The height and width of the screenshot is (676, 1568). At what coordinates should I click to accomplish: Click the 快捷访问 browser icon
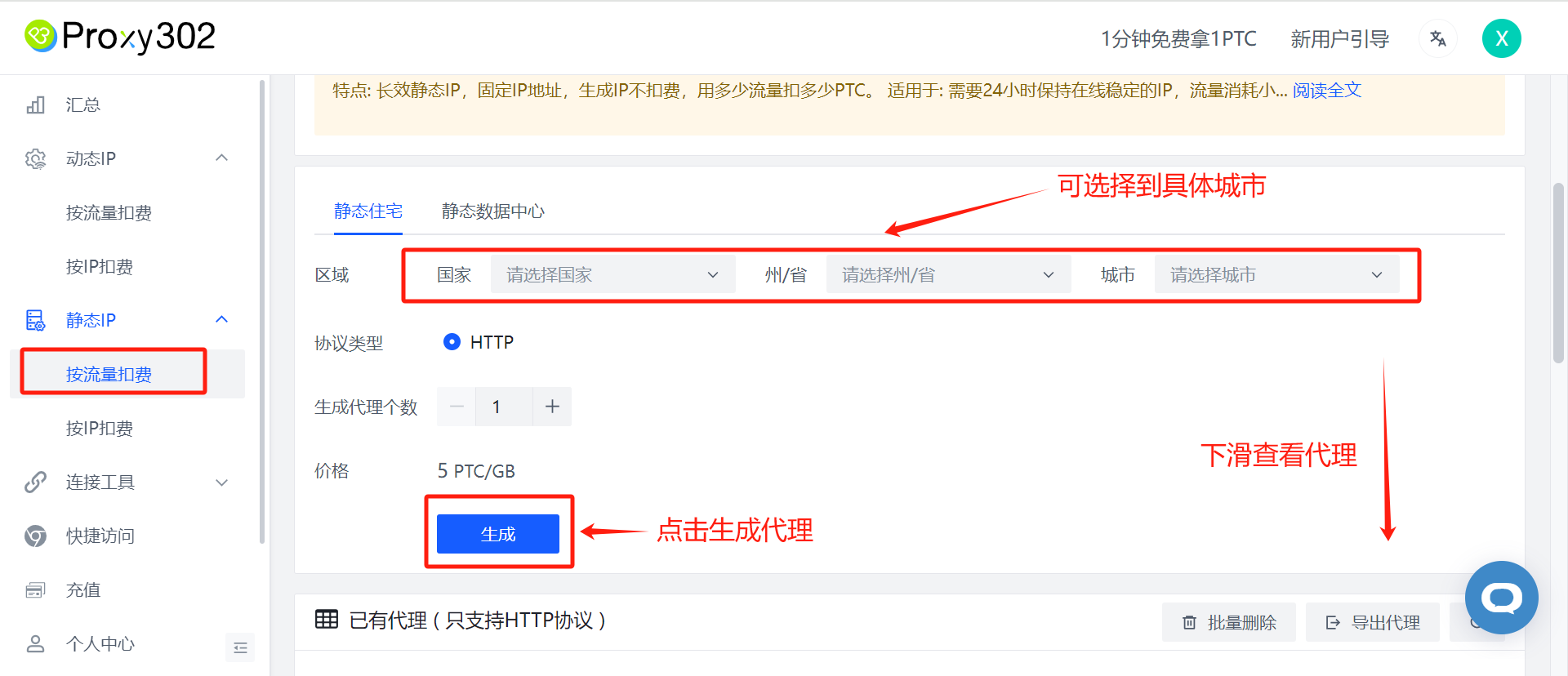pos(35,536)
